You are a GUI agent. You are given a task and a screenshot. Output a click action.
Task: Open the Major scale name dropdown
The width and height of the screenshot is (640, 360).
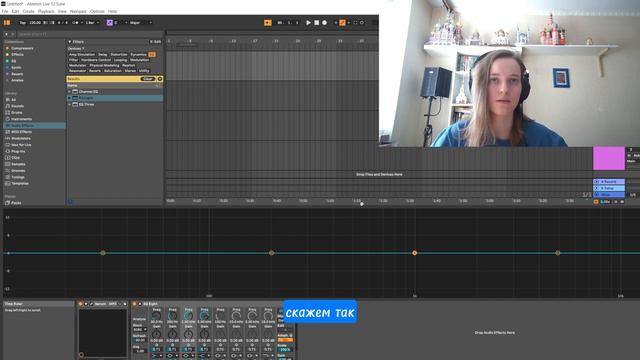tap(140, 22)
